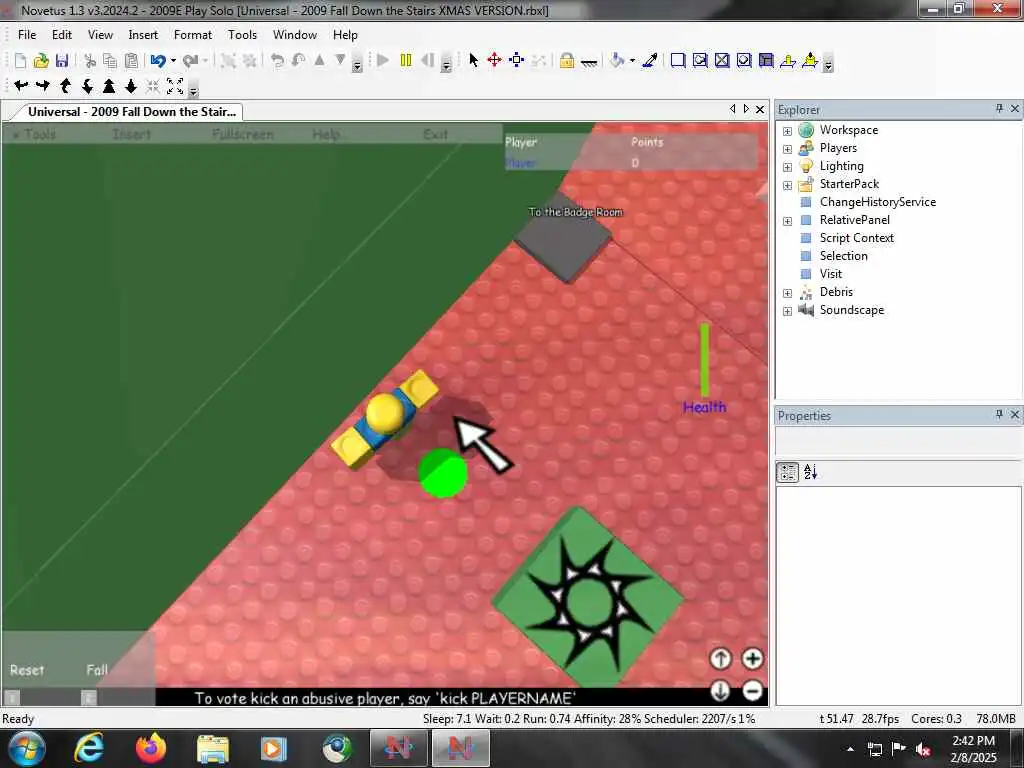Click the Copy icon in toolbar

point(110,61)
